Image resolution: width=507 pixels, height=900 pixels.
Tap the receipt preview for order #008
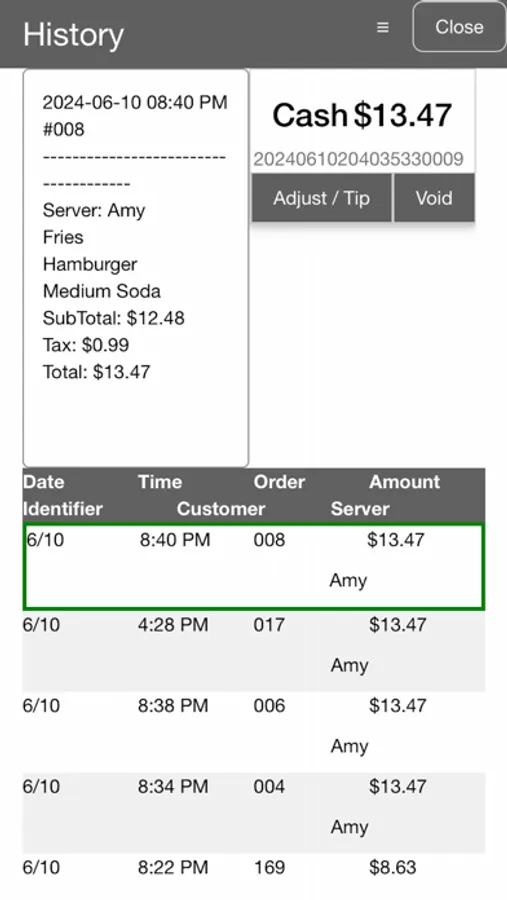click(x=136, y=268)
